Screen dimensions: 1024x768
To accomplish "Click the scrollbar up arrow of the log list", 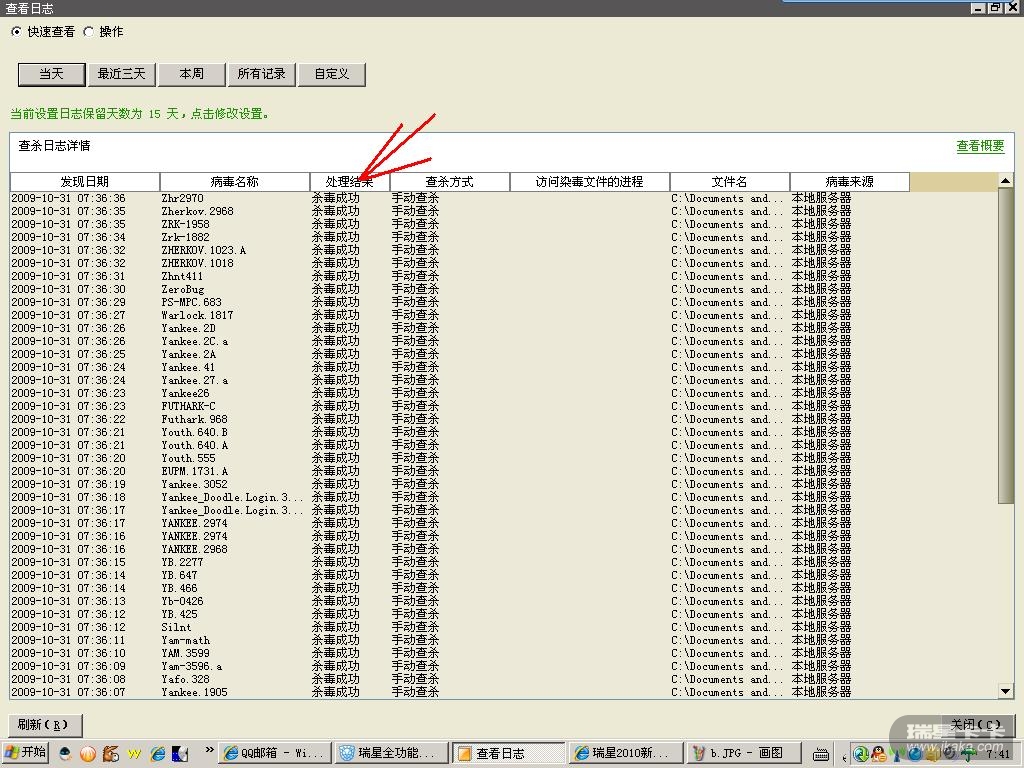I will (x=1006, y=180).
